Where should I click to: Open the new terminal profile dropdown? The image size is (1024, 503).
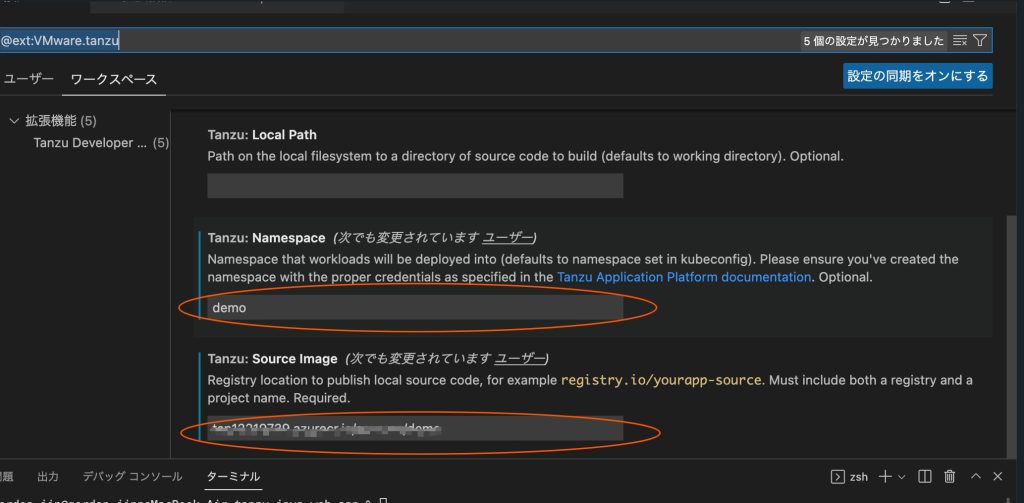coord(902,477)
